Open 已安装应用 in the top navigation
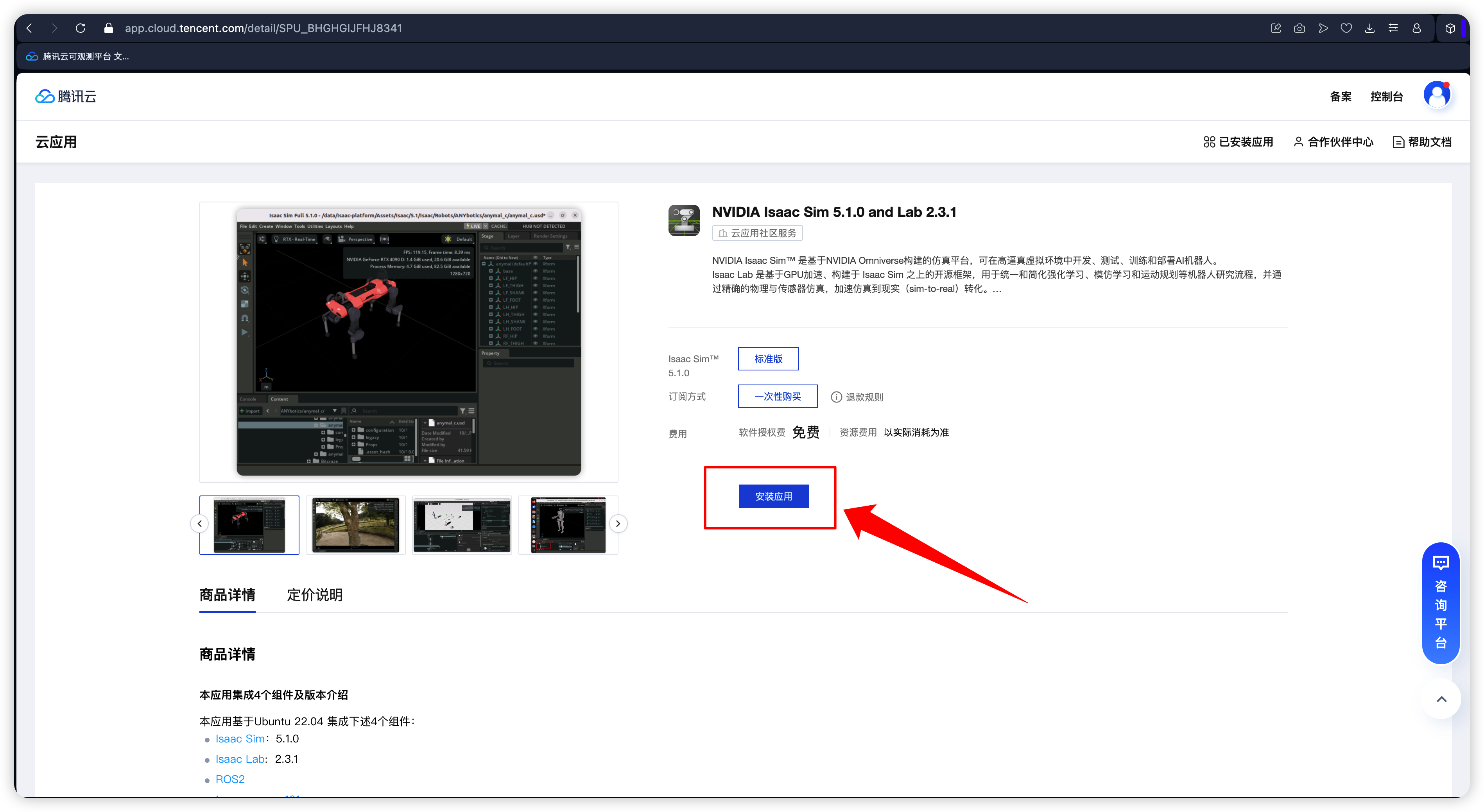This screenshot has height=812, width=1484. (x=1238, y=142)
